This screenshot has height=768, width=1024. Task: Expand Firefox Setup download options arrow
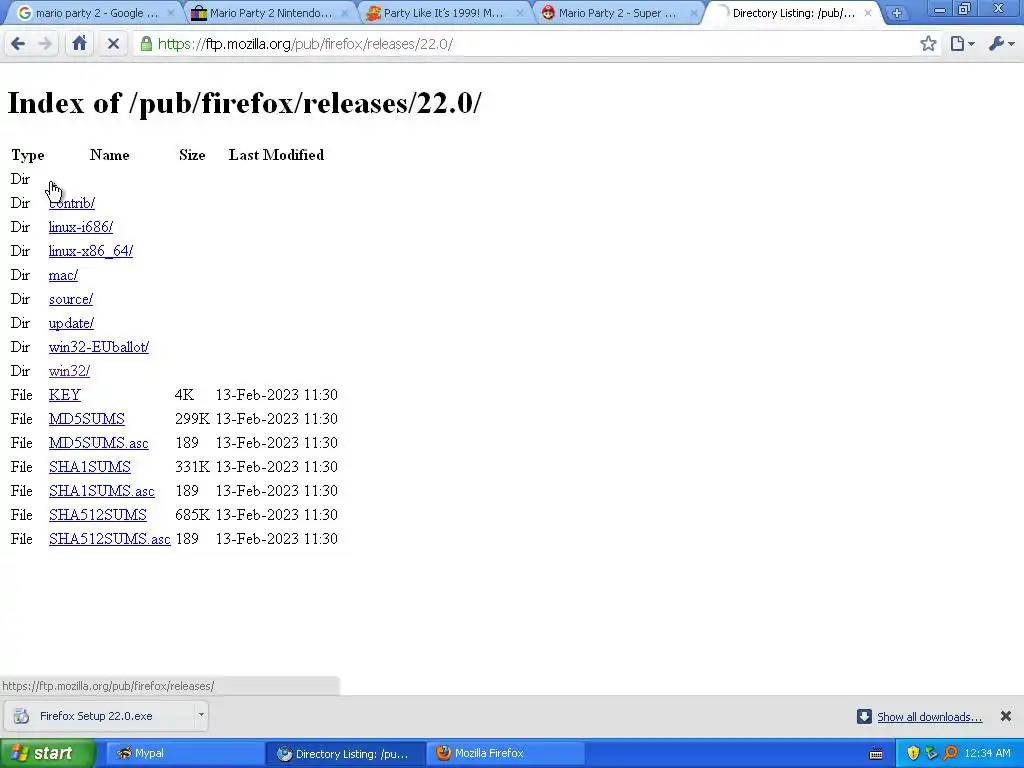201,716
